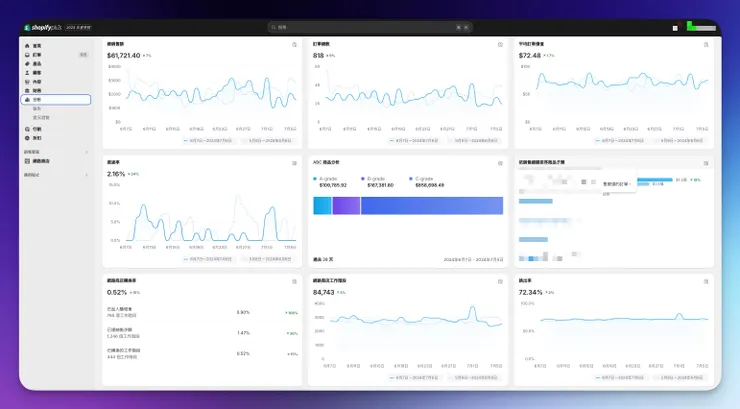Open report icon on the ABC analysis card

point(500,163)
